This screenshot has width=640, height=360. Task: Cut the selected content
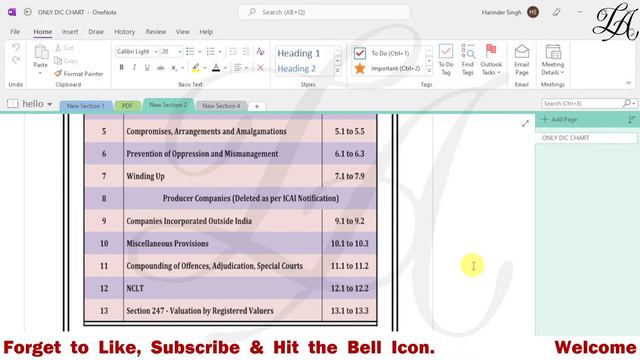point(64,48)
